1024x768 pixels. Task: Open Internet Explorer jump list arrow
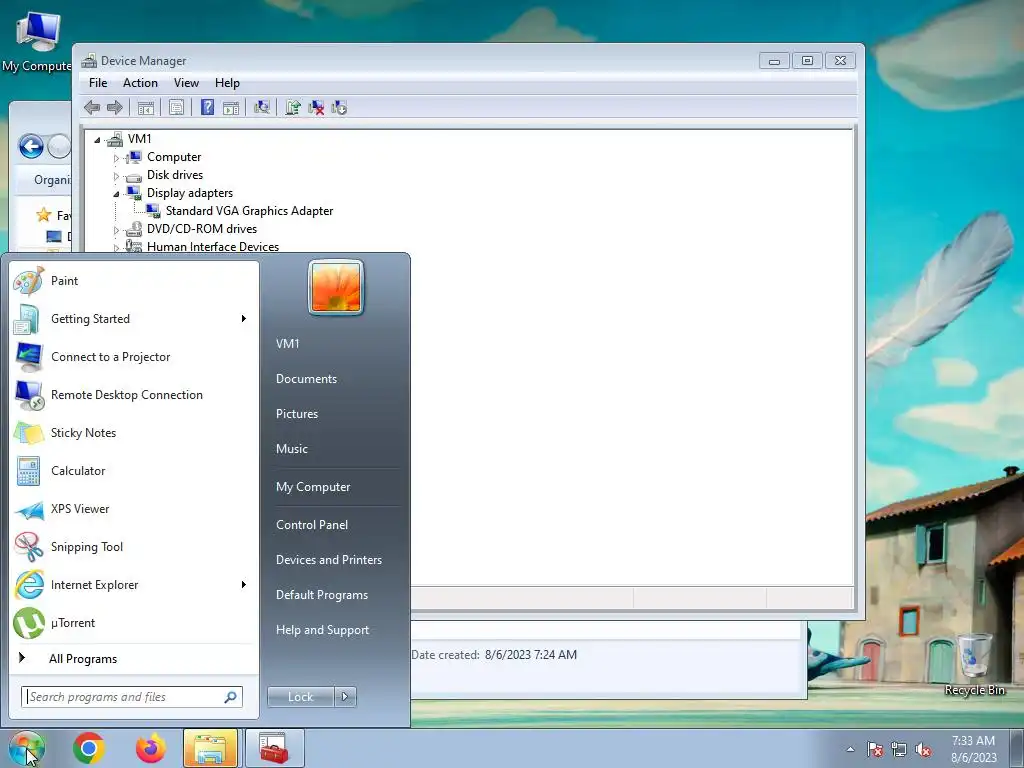[x=244, y=584]
